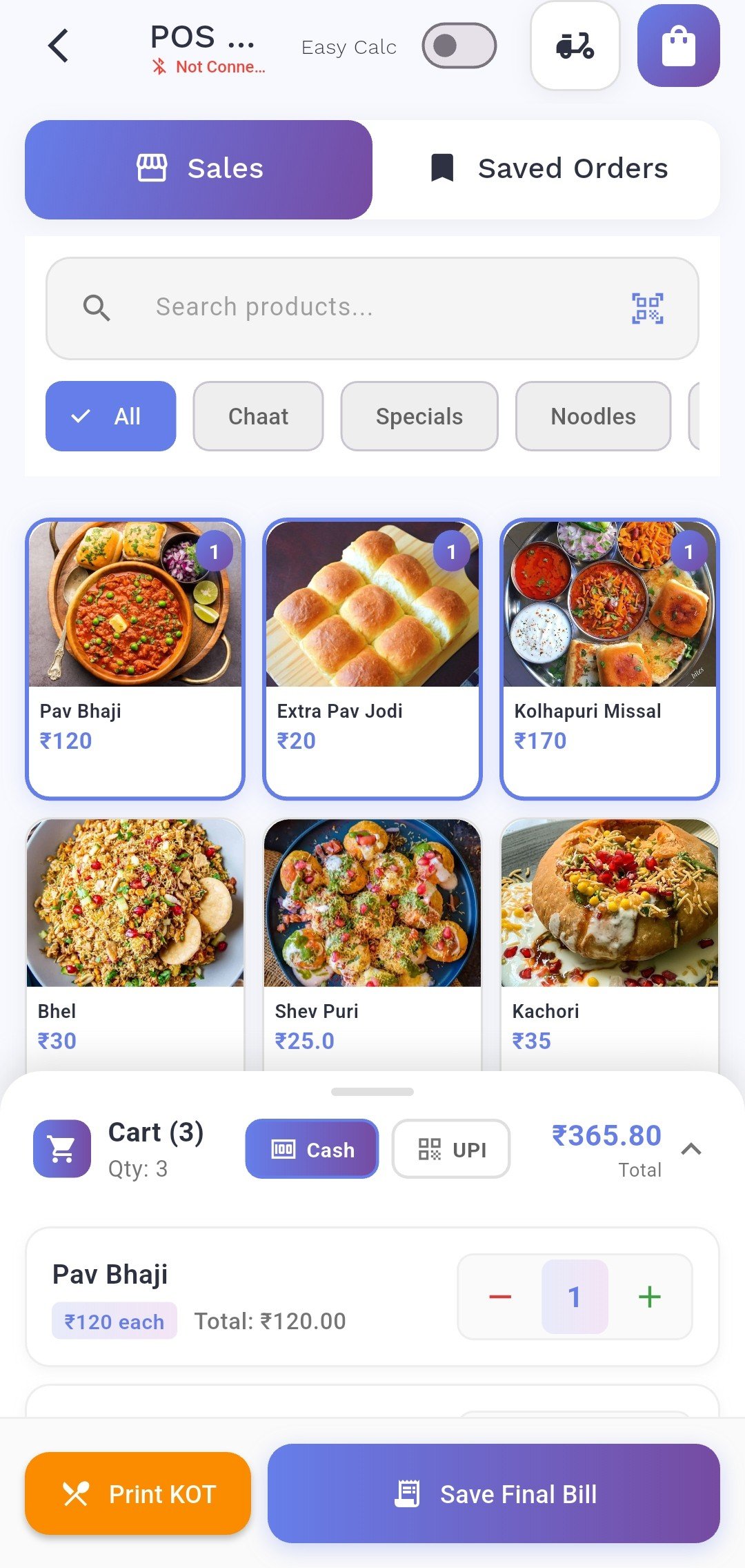
Task: Tap the cart sheet drag handle
Action: click(372, 1092)
